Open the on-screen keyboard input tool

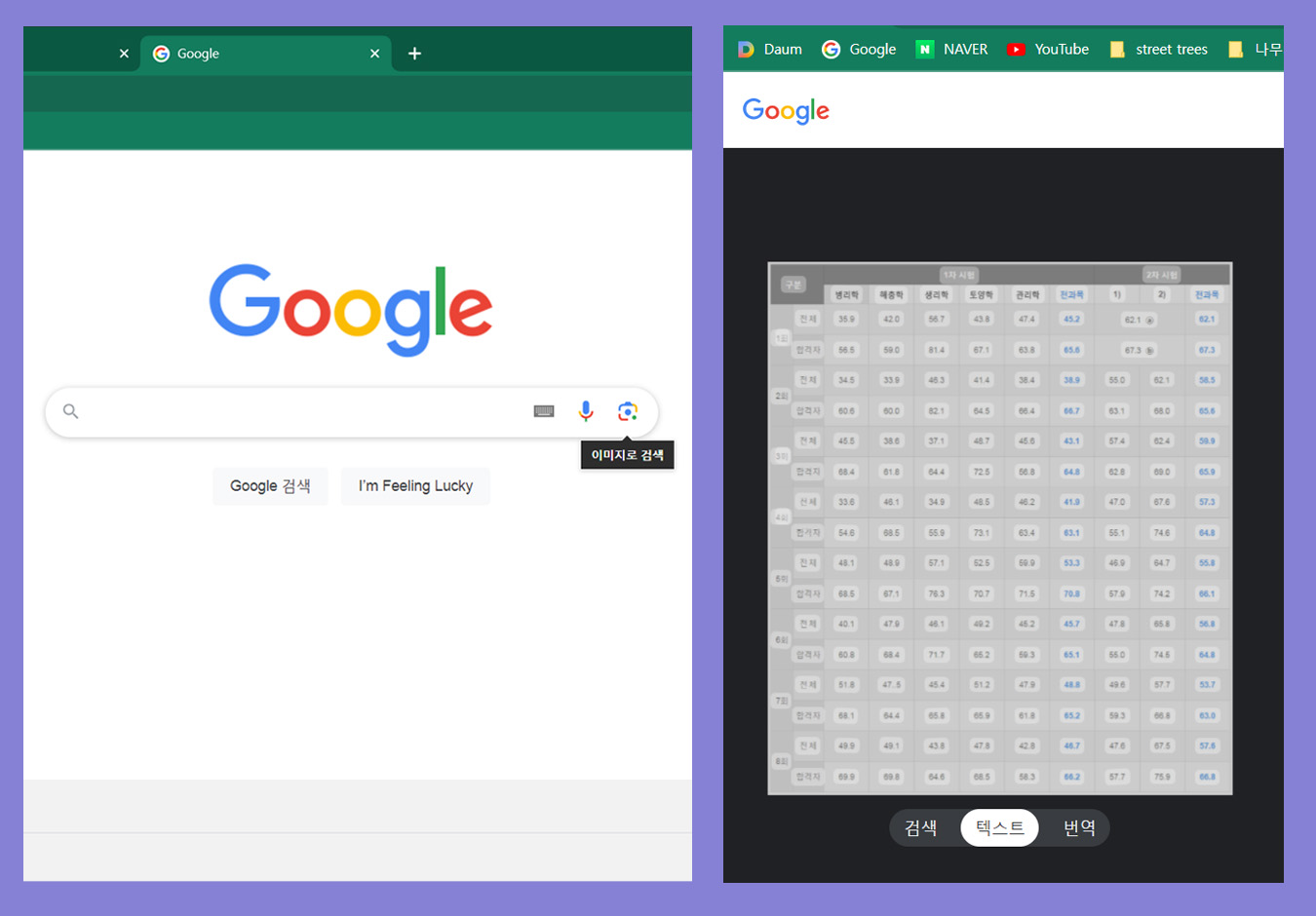click(x=544, y=411)
